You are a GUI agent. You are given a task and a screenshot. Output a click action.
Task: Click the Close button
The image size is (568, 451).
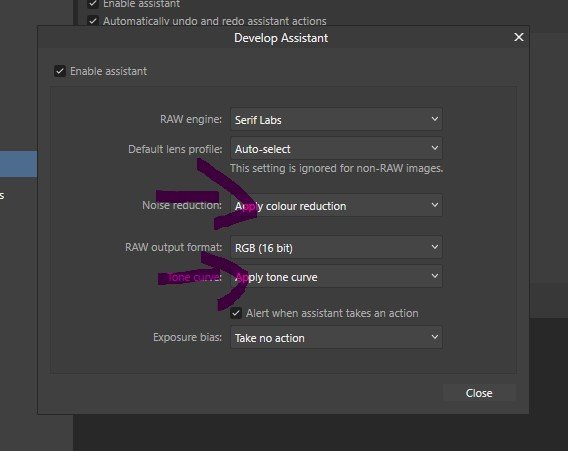pyautogui.click(x=479, y=393)
